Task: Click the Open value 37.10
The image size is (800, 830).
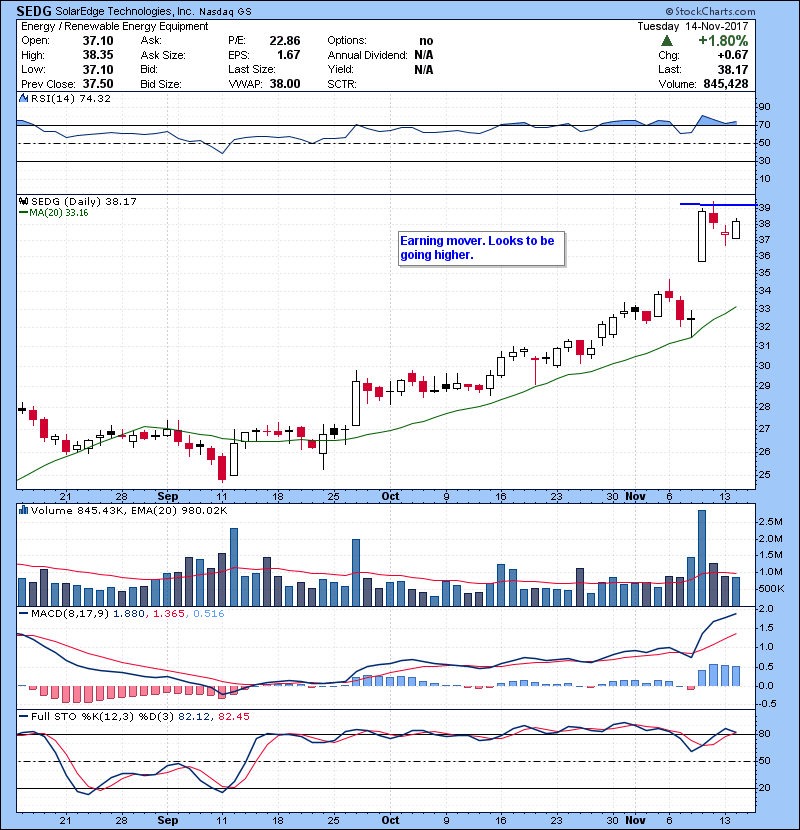Action: (x=98, y=41)
